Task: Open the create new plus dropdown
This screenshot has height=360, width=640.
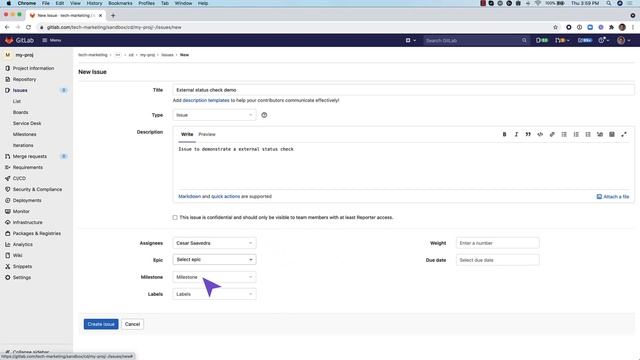Action: click(x=411, y=40)
